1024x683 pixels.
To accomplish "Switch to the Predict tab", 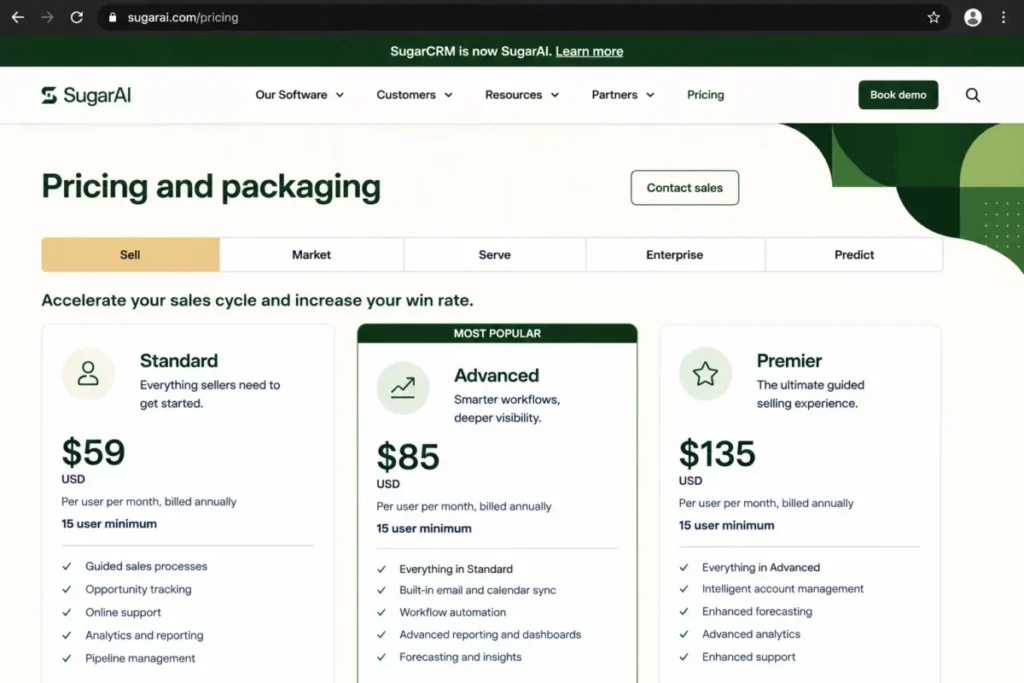I will coord(854,255).
